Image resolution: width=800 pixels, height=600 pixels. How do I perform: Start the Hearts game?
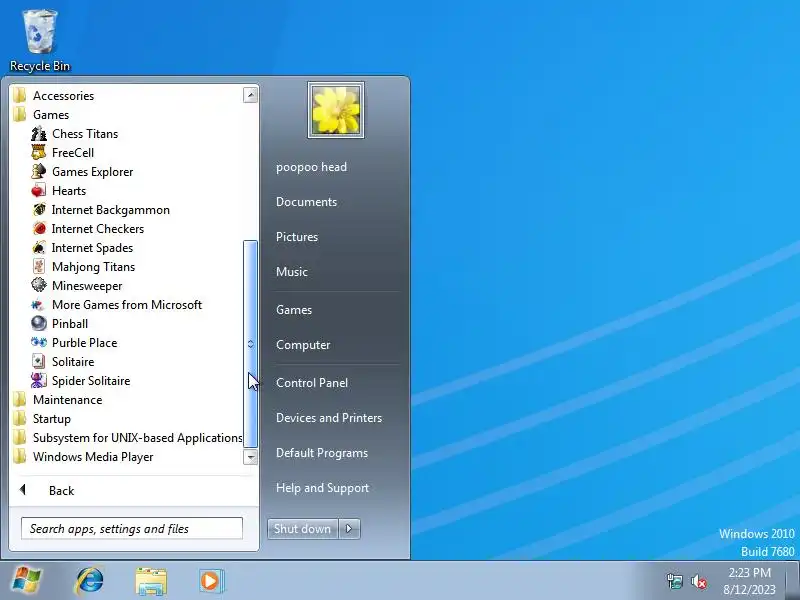coord(59,191)
